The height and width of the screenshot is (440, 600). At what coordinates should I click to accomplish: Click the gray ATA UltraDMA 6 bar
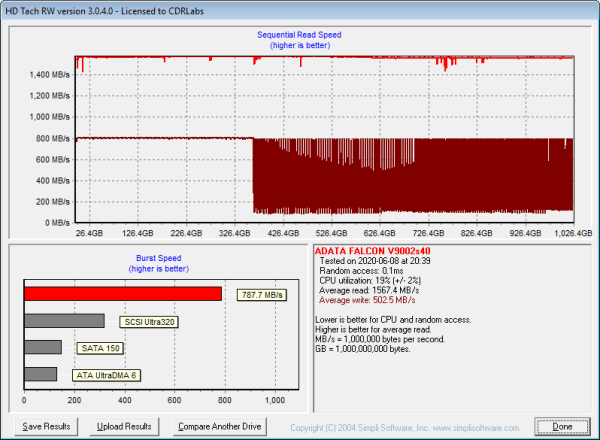coord(40,375)
